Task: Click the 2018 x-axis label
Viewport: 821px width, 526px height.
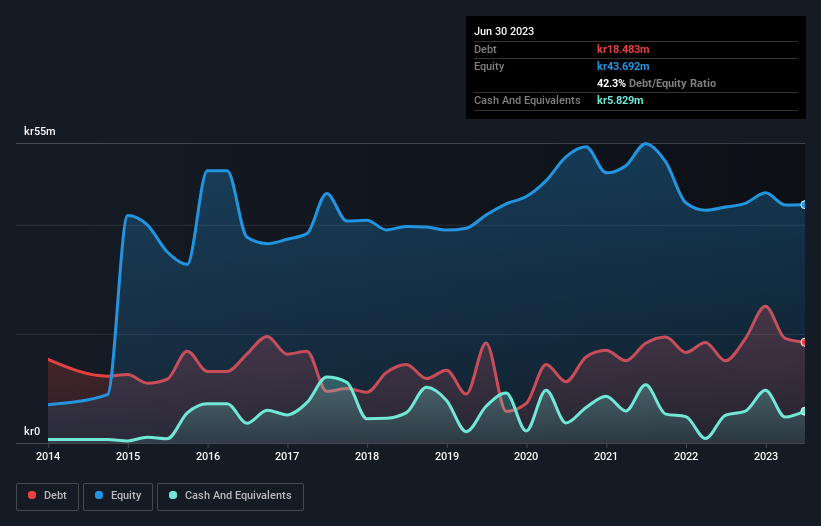Action: 367,456
